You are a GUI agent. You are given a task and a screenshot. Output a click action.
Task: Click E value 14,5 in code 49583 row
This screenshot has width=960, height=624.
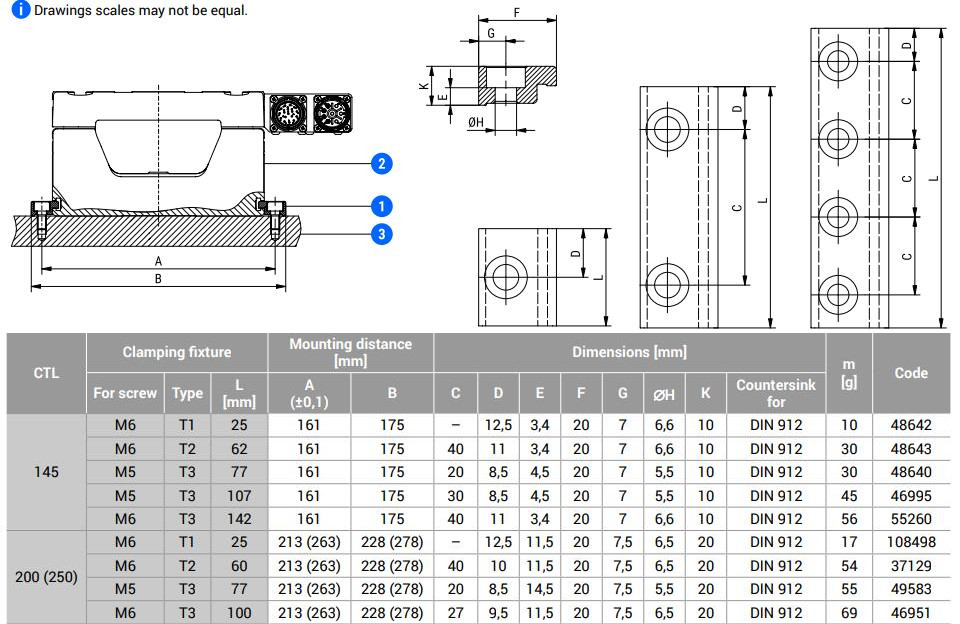point(539,589)
